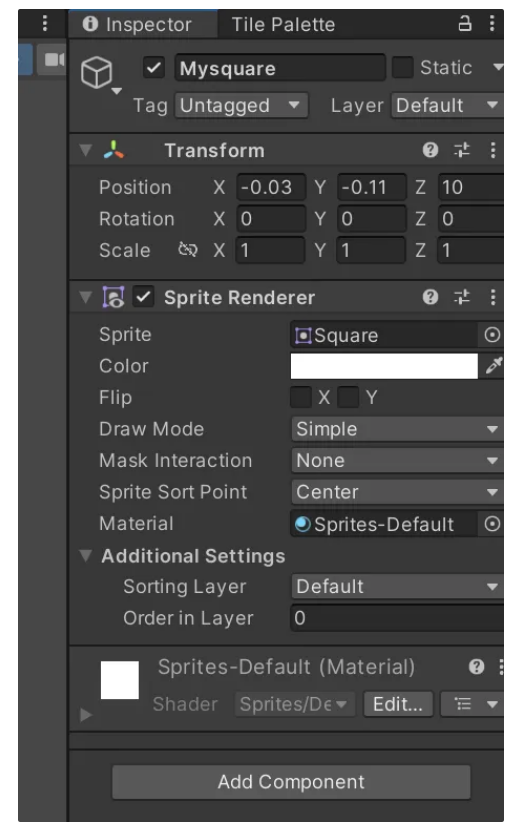This screenshot has width=526, height=829.
Task: Open the white Color swatch field
Action: tap(384, 366)
